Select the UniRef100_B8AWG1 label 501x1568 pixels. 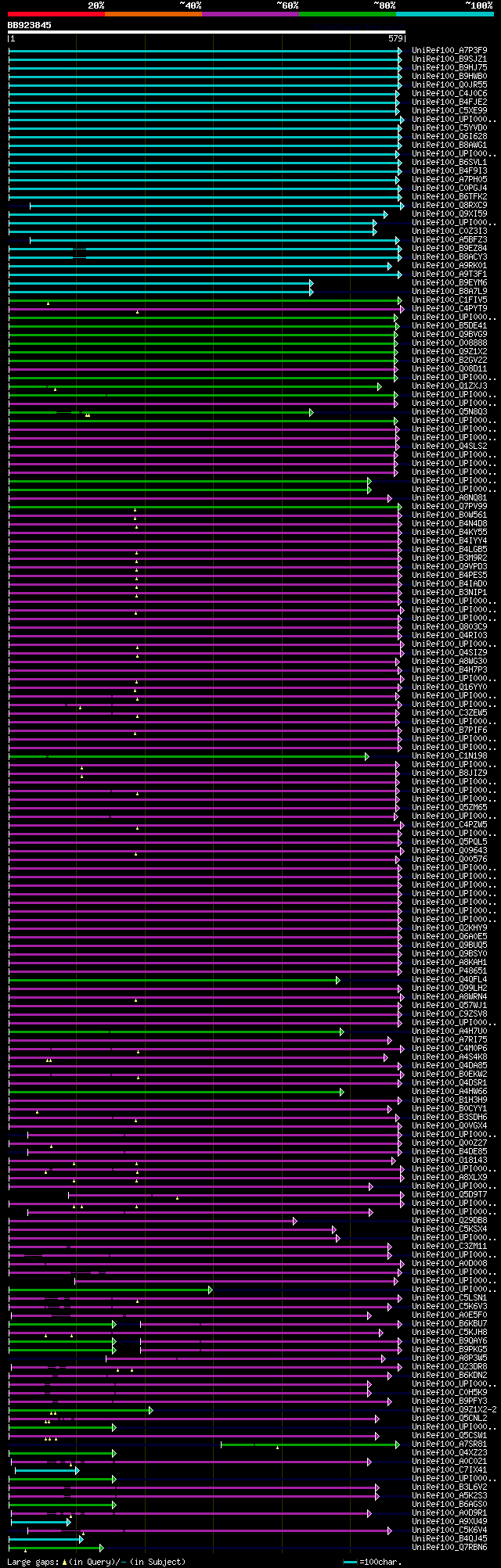point(449,145)
